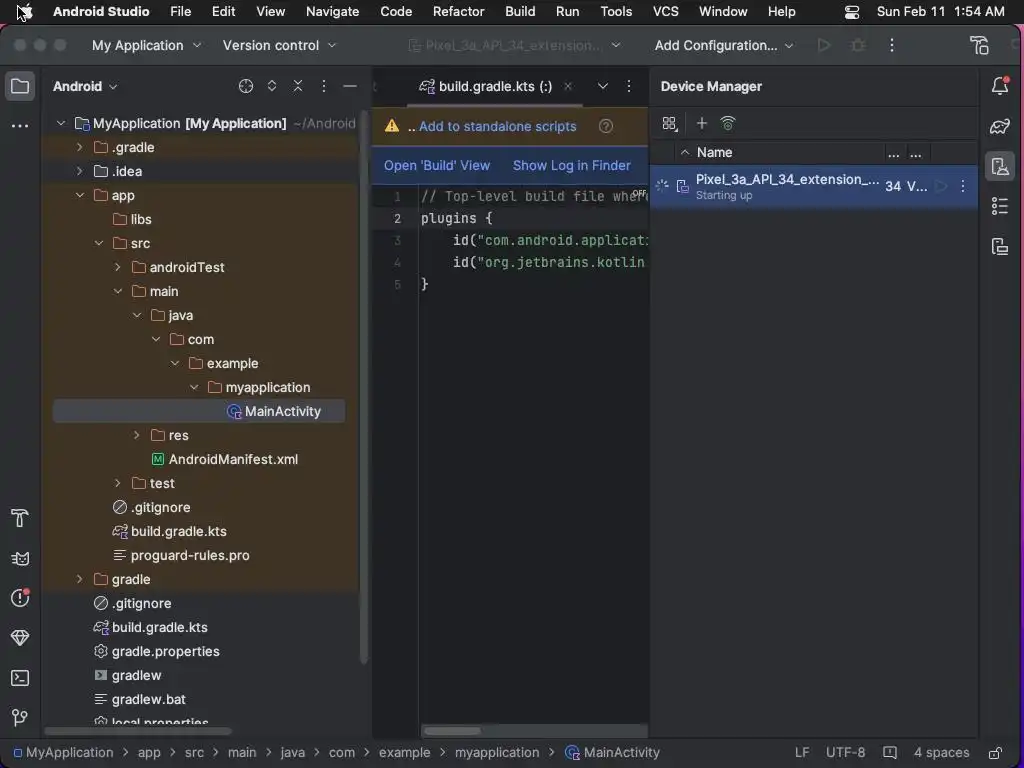The width and height of the screenshot is (1024, 768).
Task: Toggle the Device Manager sidebar icon
Action: point(1000,167)
